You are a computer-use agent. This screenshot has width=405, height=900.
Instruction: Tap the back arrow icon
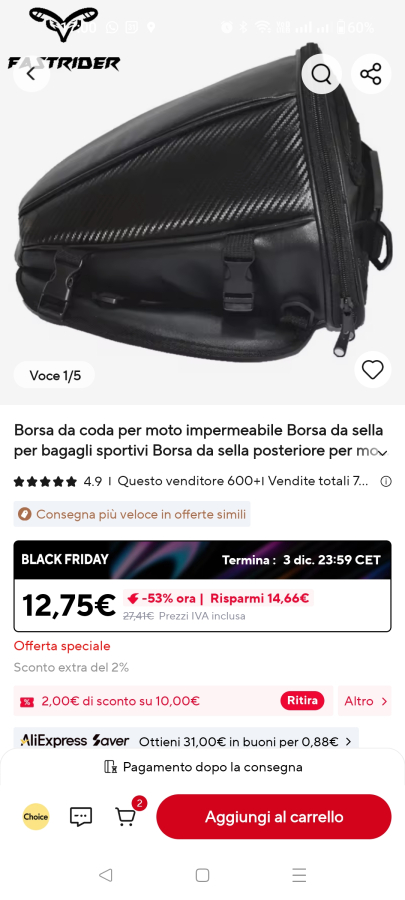coord(31,73)
